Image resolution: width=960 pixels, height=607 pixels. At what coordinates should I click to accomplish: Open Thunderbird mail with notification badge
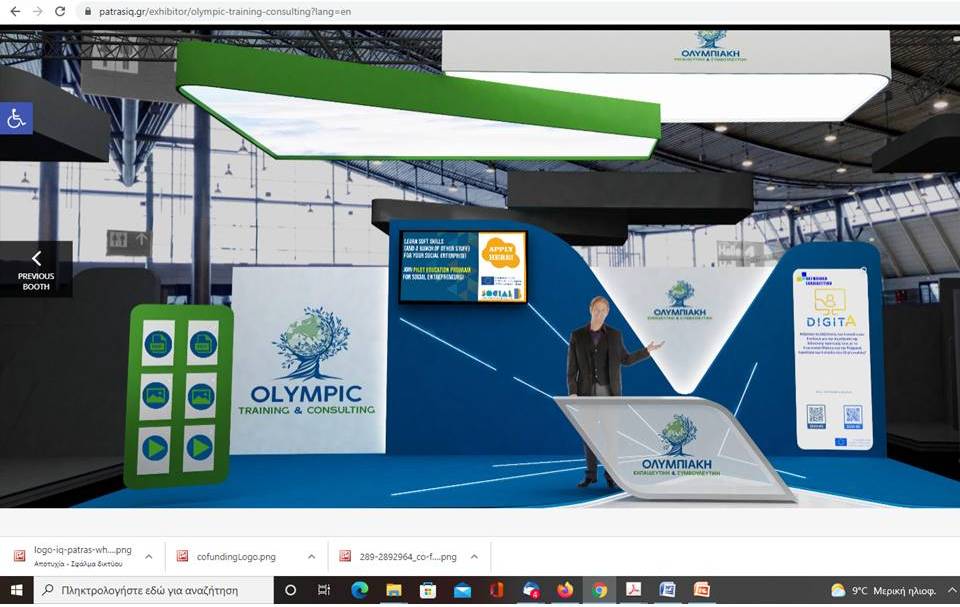tap(531, 590)
